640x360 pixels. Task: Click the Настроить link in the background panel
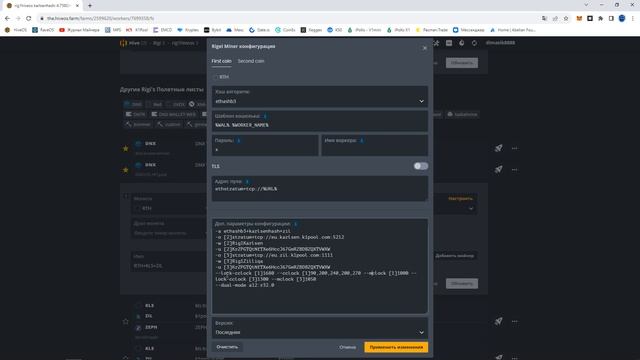[460, 199]
